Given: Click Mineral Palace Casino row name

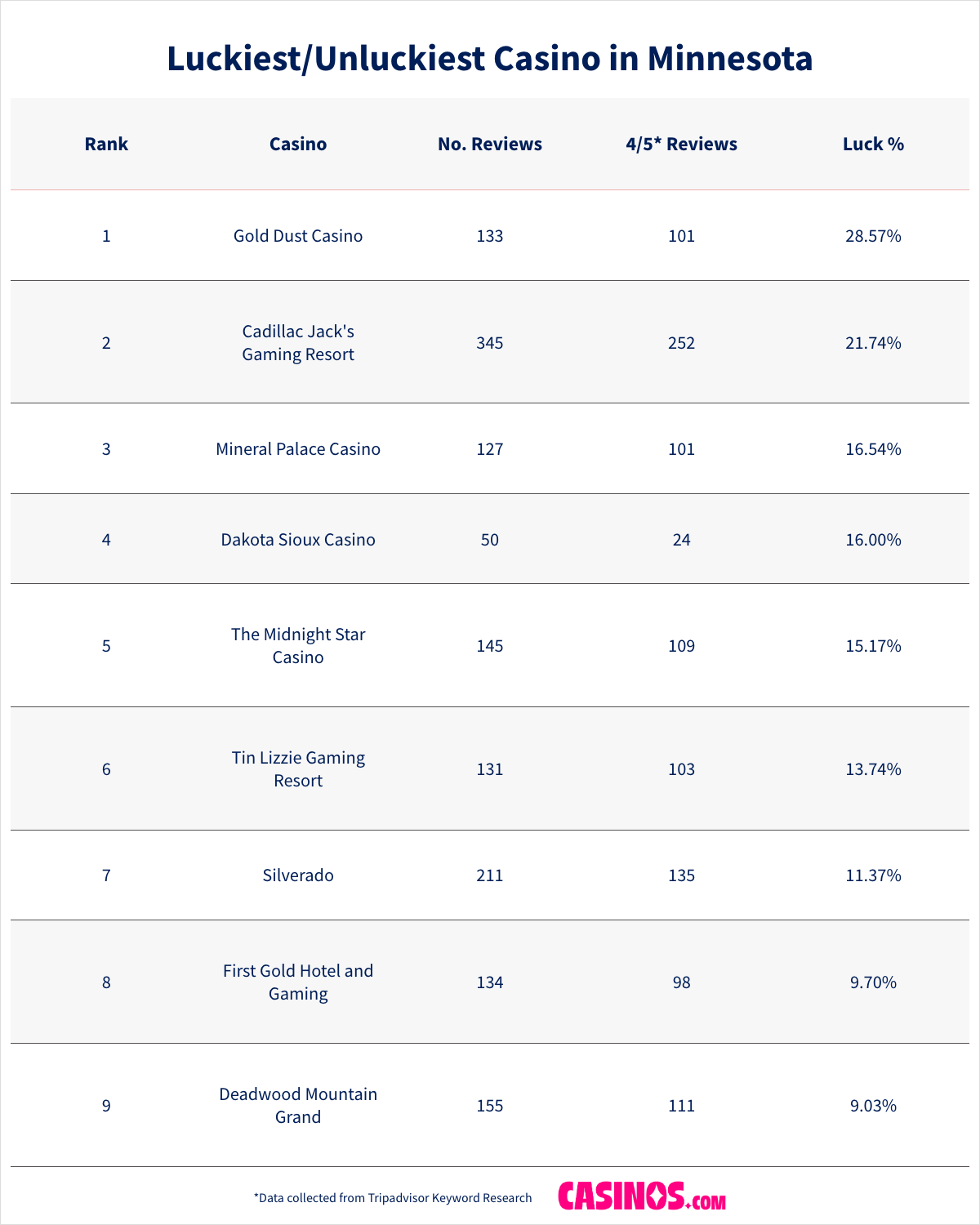Looking at the screenshot, I should pyautogui.click(x=298, y=449).
